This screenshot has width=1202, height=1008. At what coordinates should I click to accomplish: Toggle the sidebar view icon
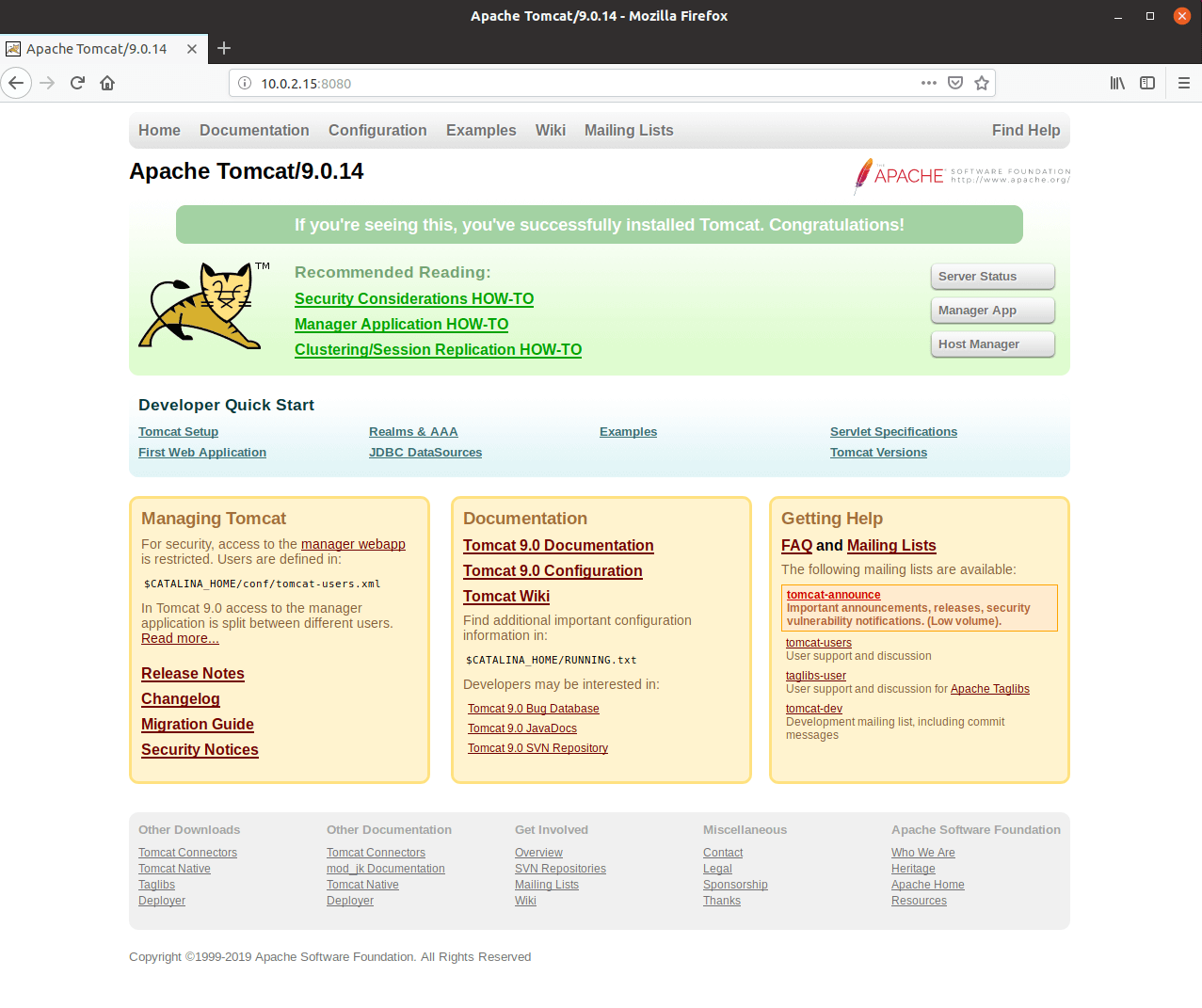1147,83
